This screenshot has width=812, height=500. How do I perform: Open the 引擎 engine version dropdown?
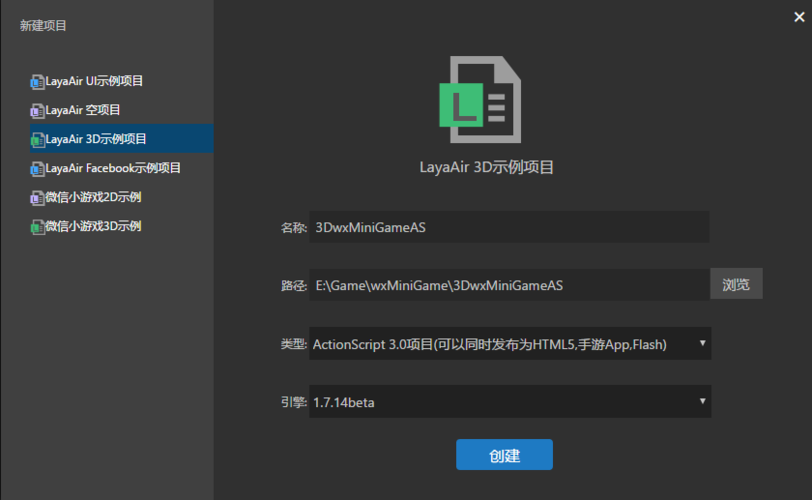510,402
